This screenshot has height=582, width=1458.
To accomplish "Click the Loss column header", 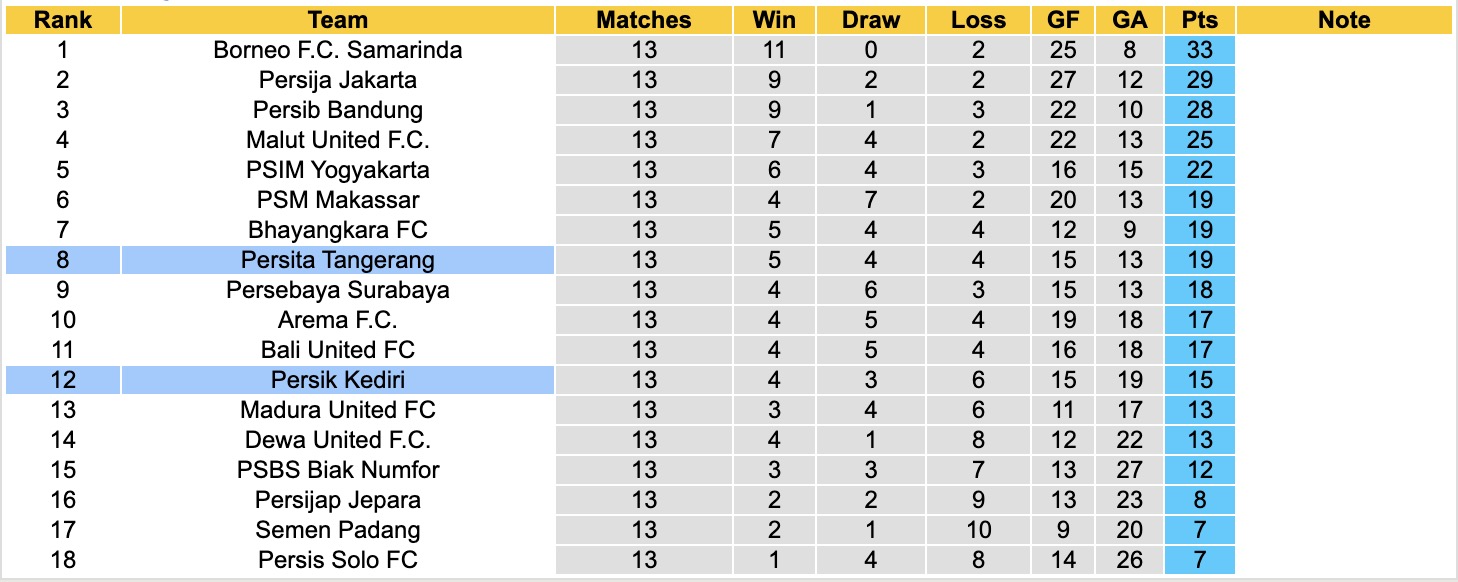I will pos(977,20).
